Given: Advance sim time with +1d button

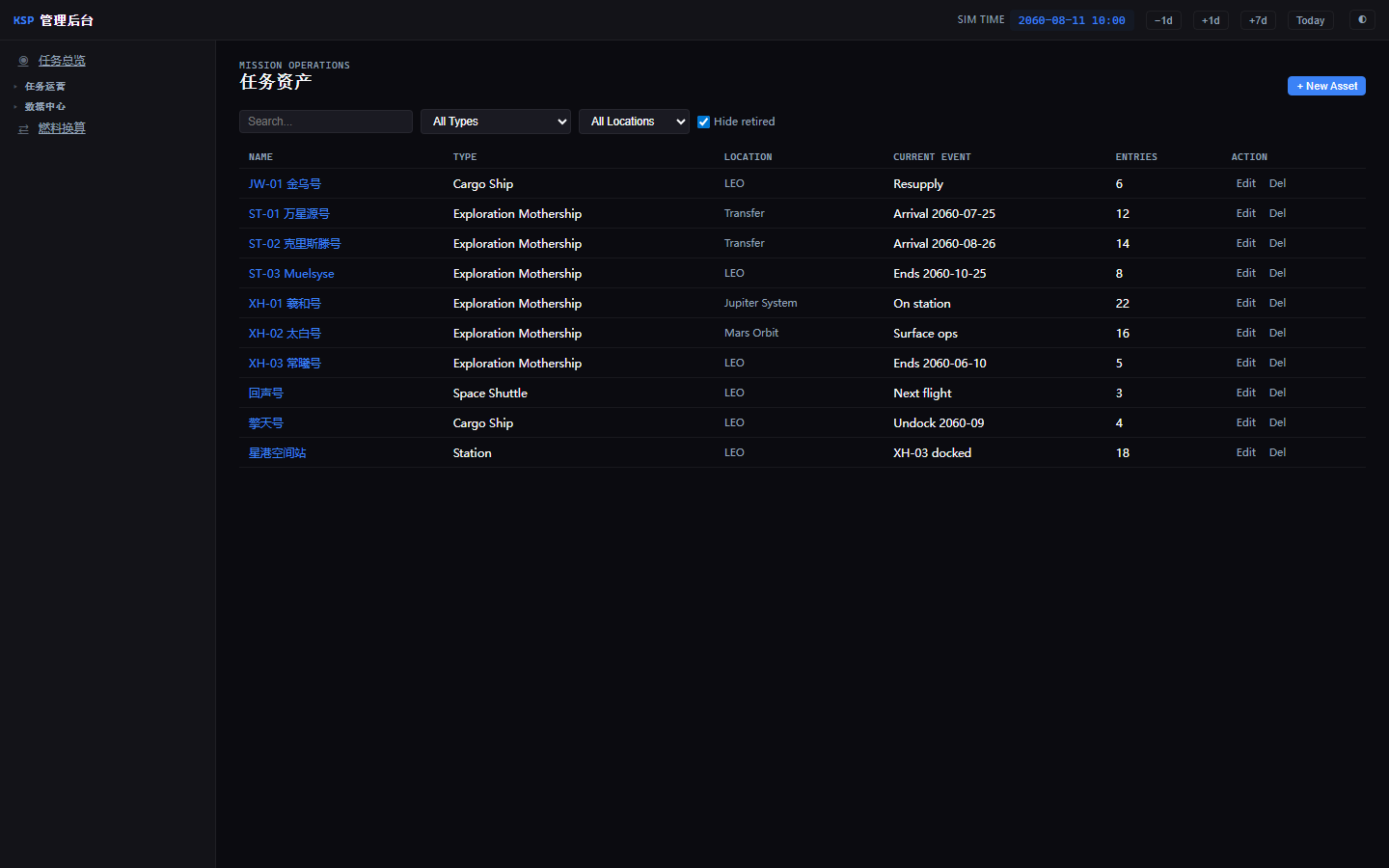Looking at the screenshot, I should (x=1211, y=20).
